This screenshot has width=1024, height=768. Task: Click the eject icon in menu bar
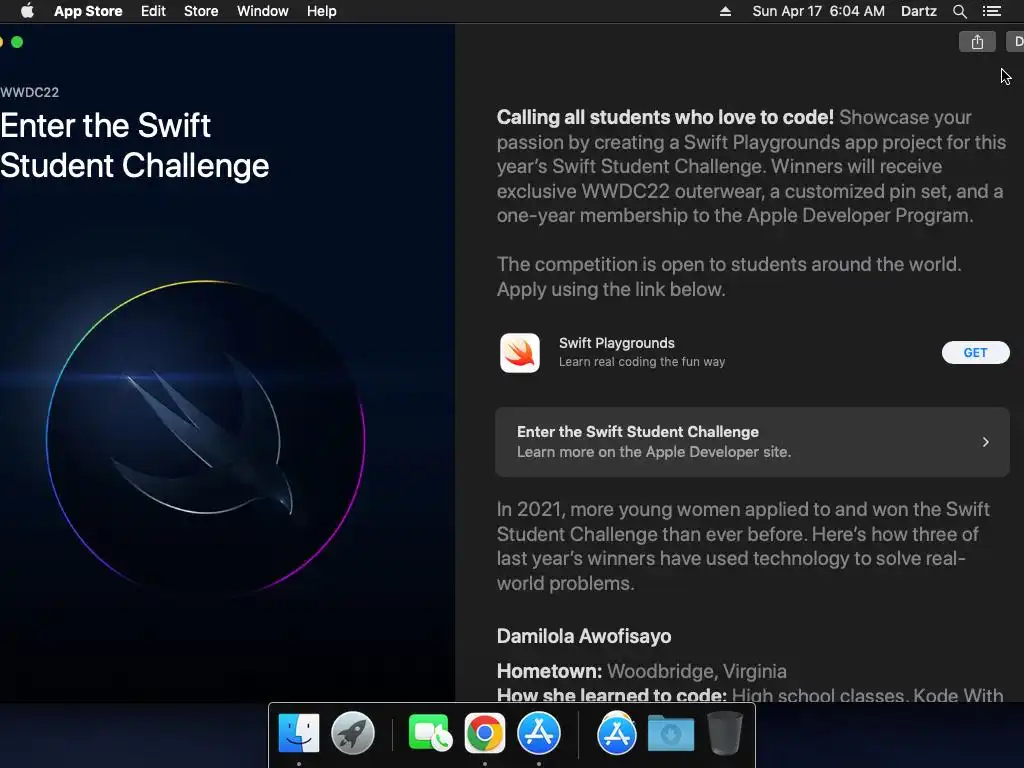click(725, 11)
